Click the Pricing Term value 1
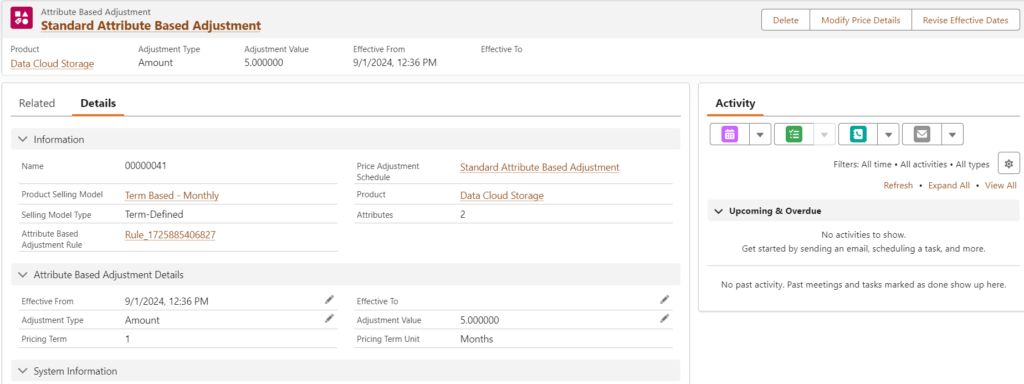This screenshot has width=1024, height=384. tap(127, 339)
